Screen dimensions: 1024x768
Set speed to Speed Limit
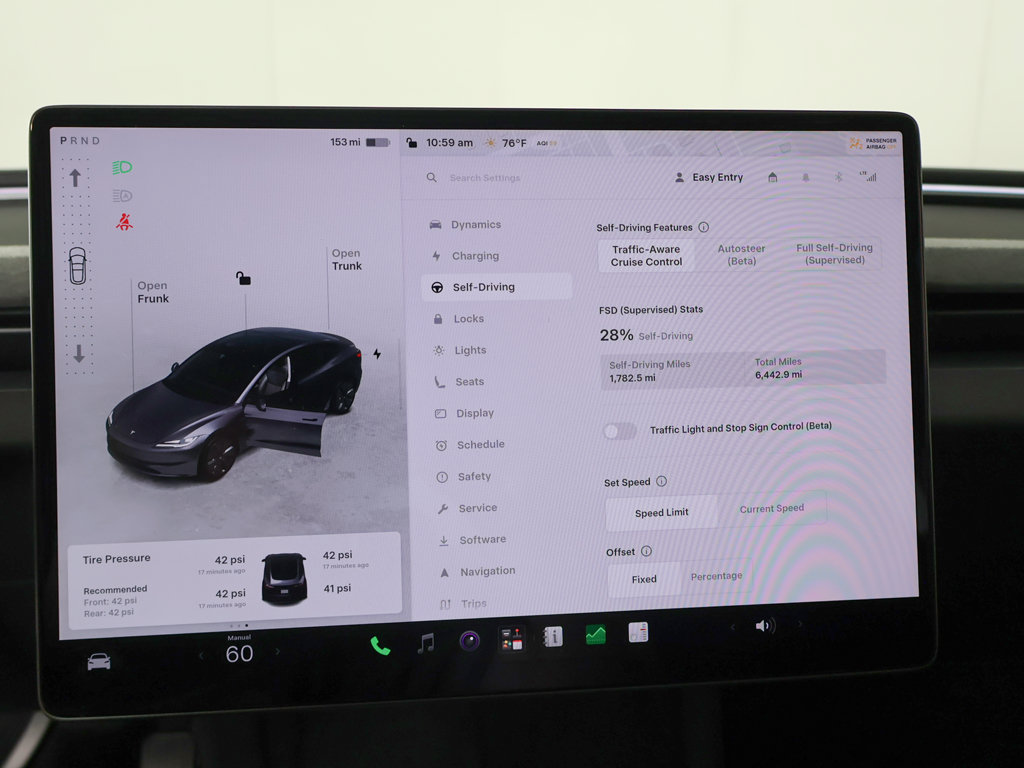(x=662, y=513)
